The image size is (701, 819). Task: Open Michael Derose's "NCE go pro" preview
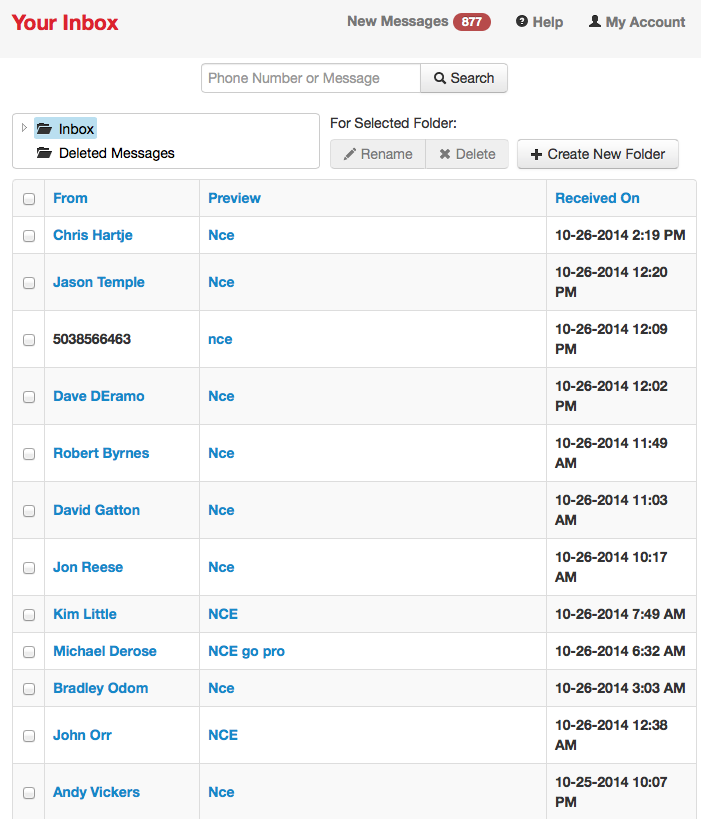point(246,651)
